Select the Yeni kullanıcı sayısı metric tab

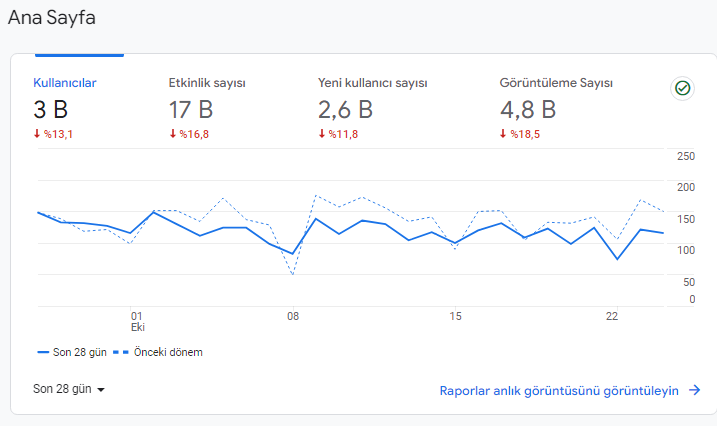pyautogui.click(x=373, y=83)
